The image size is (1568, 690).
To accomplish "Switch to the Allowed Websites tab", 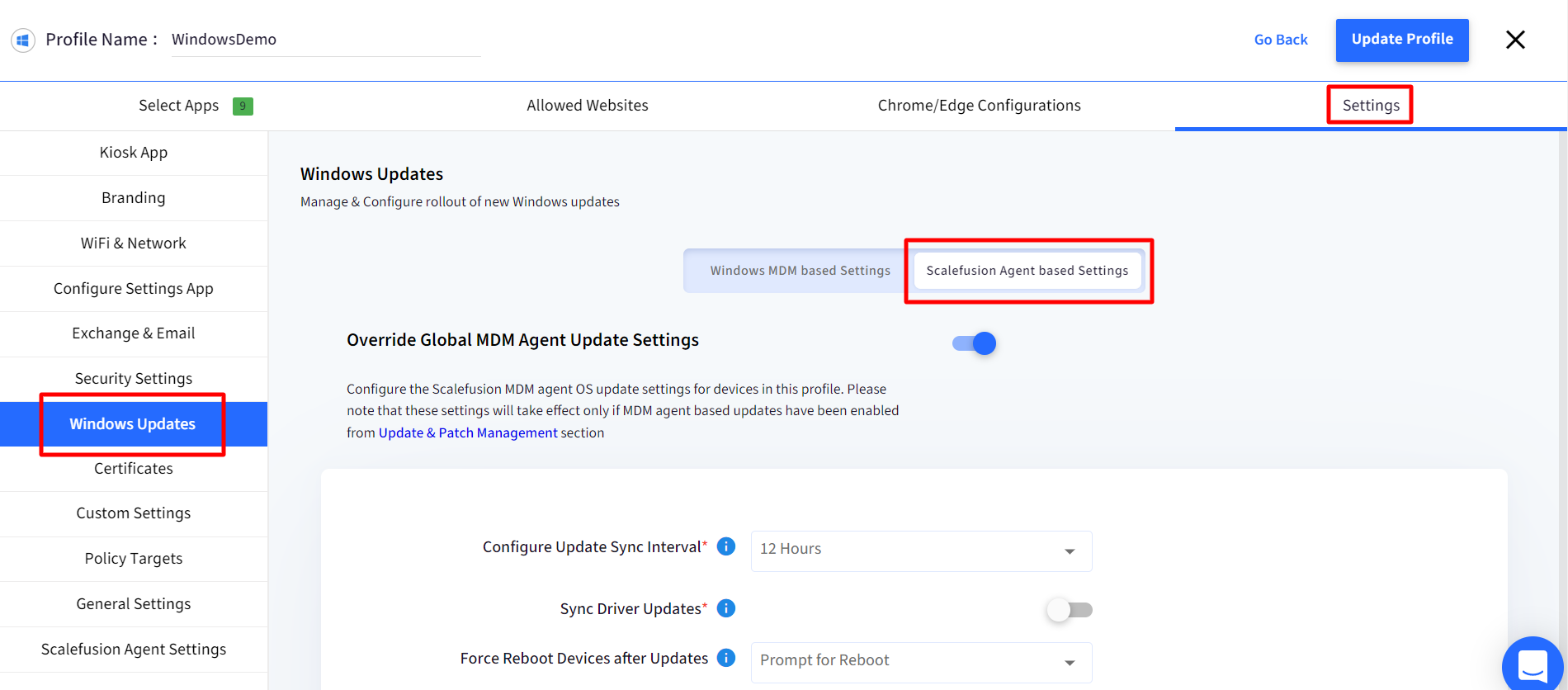I will pos(588,106).
